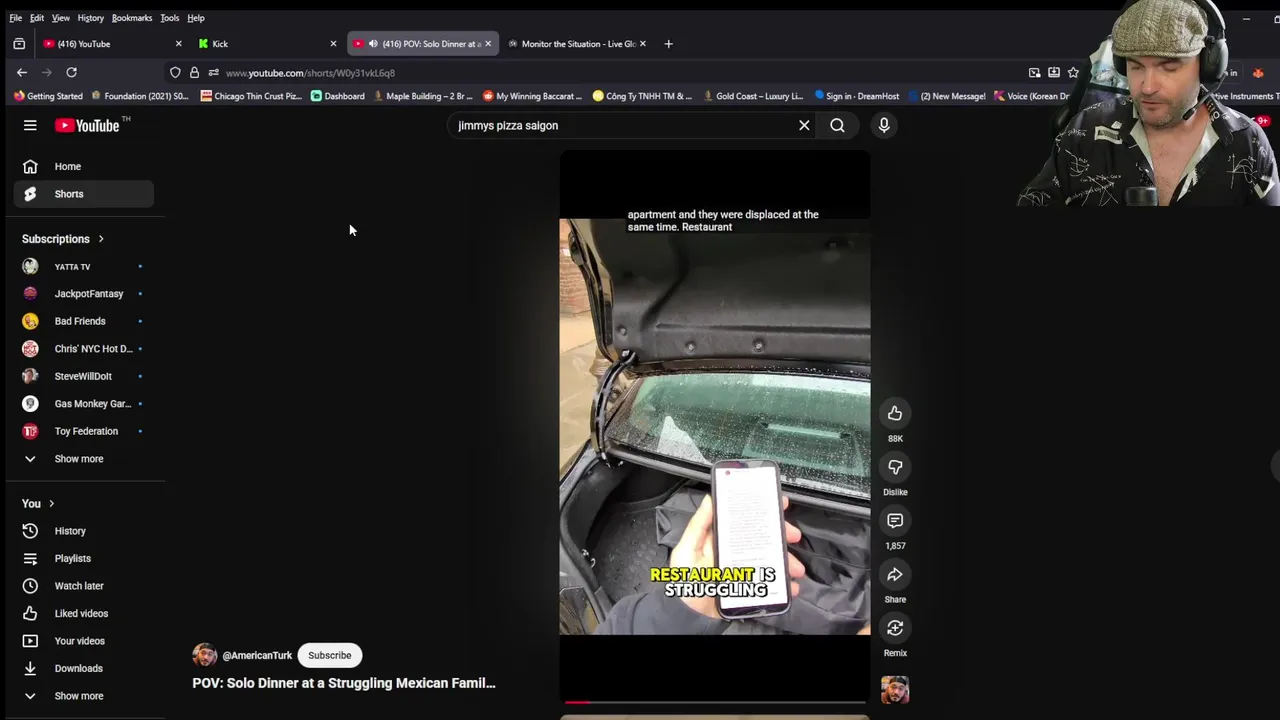This screenshot has width=1280, height=720.
Task: Open Liked videos list
Action: 84,613
